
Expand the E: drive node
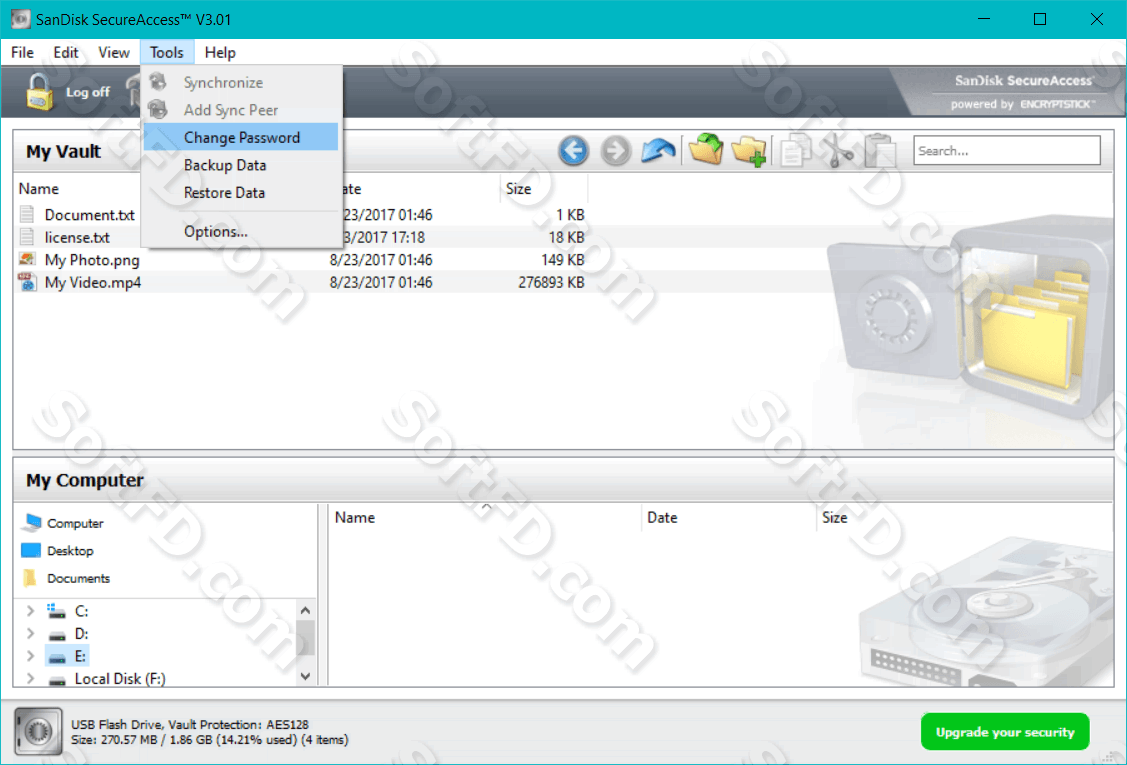click(30, 656)
